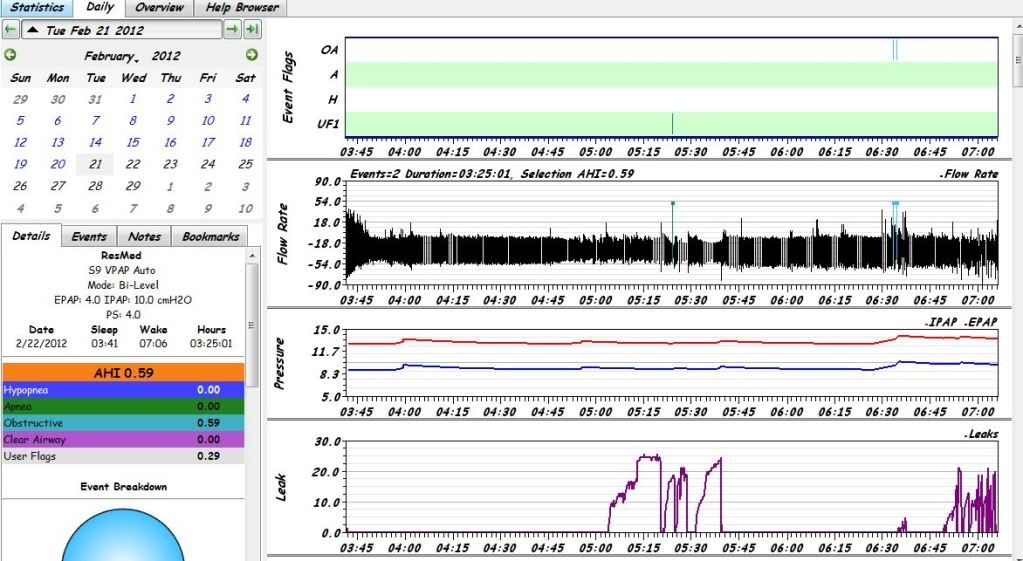Screen dimensions: 1023x561
Task: Click the Leak graph axis label
Action: pos(281,487)
